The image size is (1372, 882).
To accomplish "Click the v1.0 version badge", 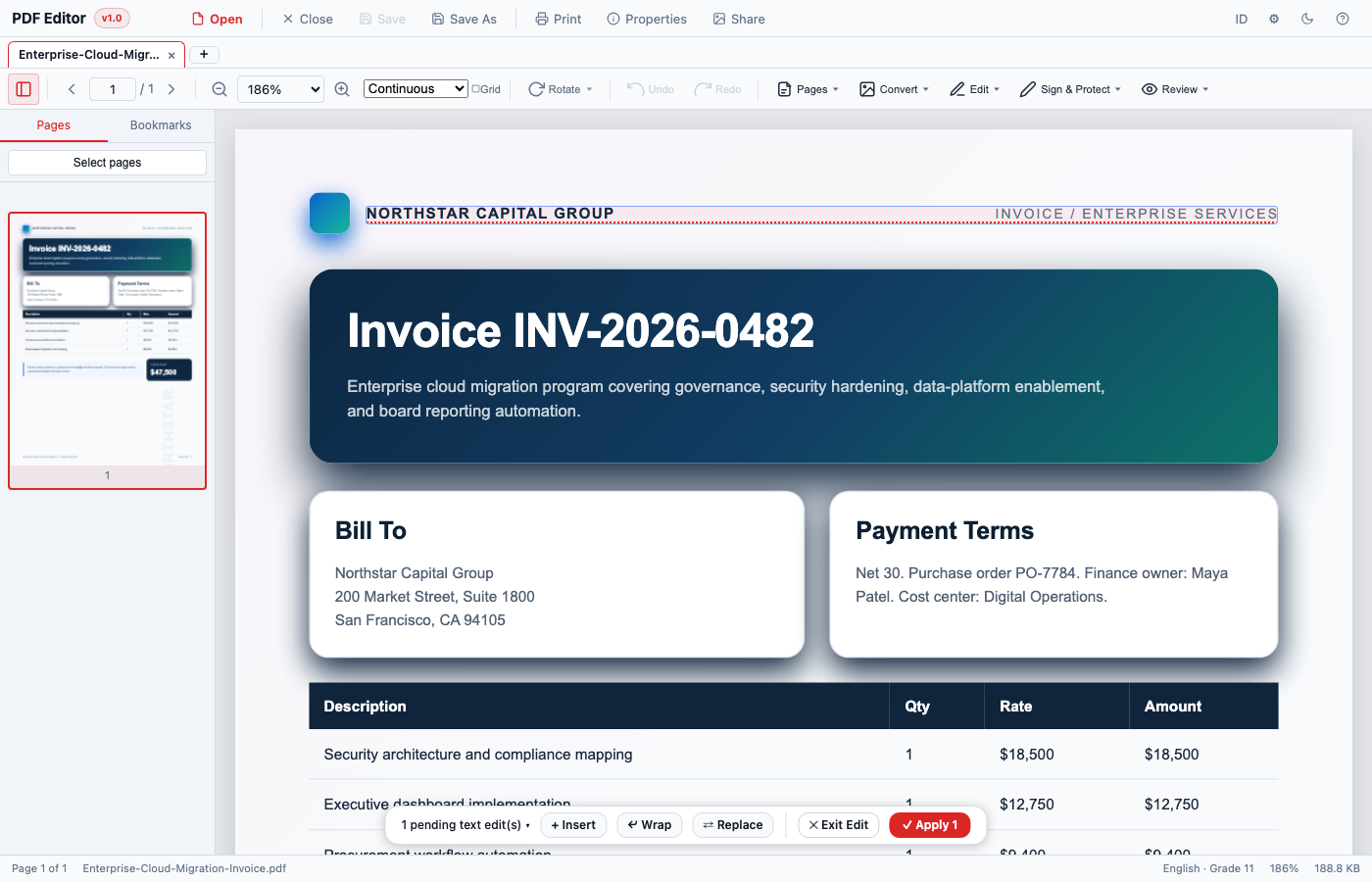I will pos(112,19).
